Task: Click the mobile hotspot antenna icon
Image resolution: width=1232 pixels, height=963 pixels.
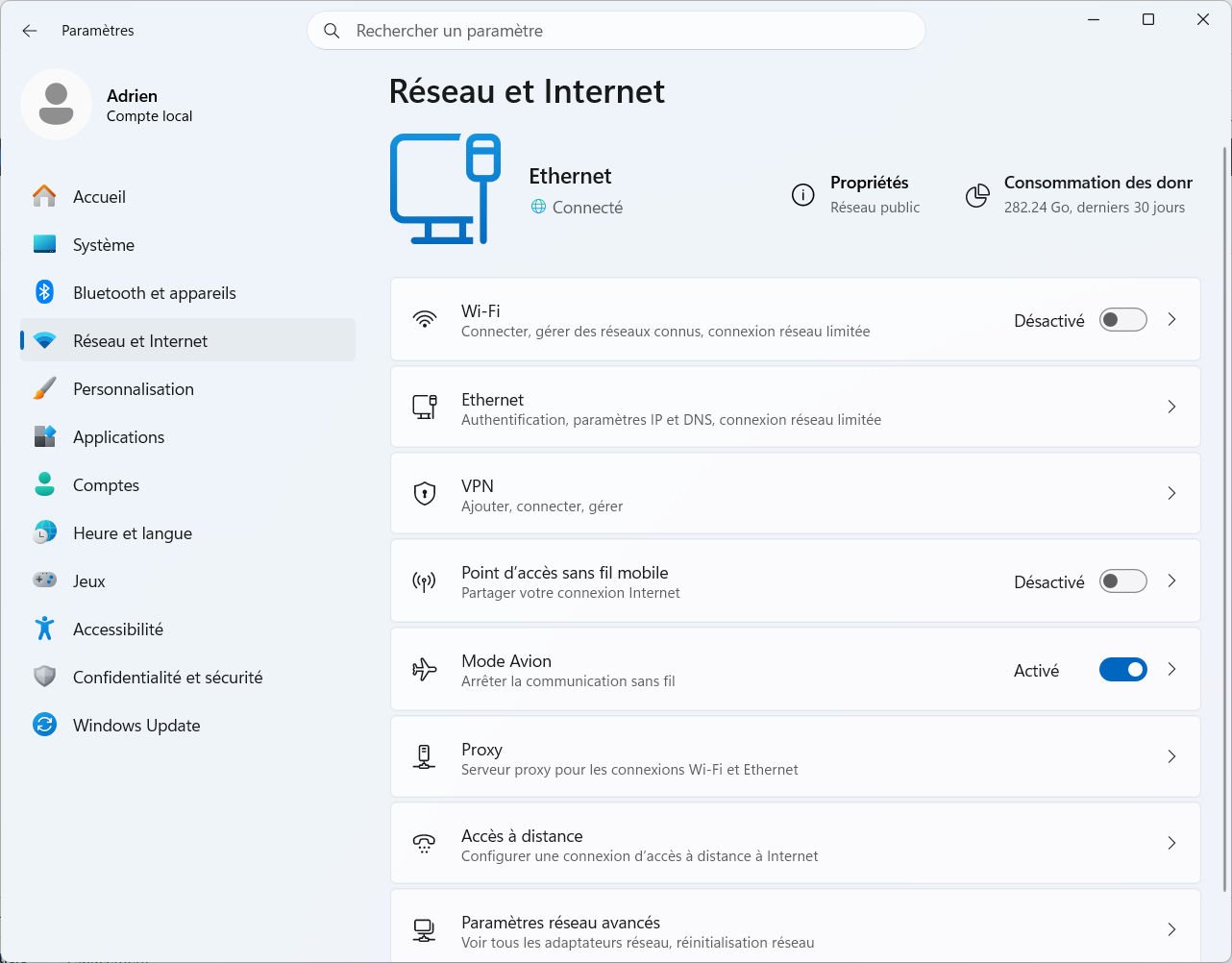Action: click(425, 581)
